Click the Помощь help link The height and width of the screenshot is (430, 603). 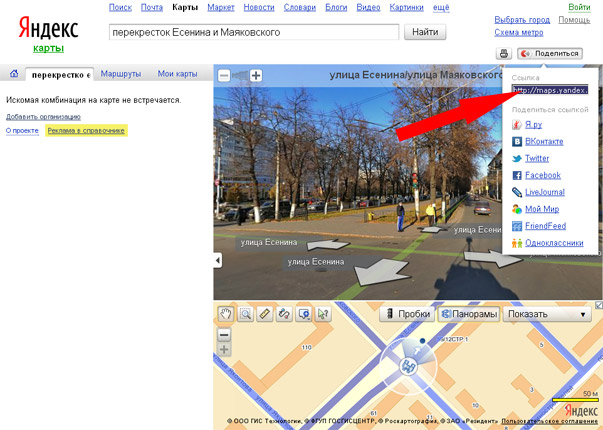pos(574,20)
